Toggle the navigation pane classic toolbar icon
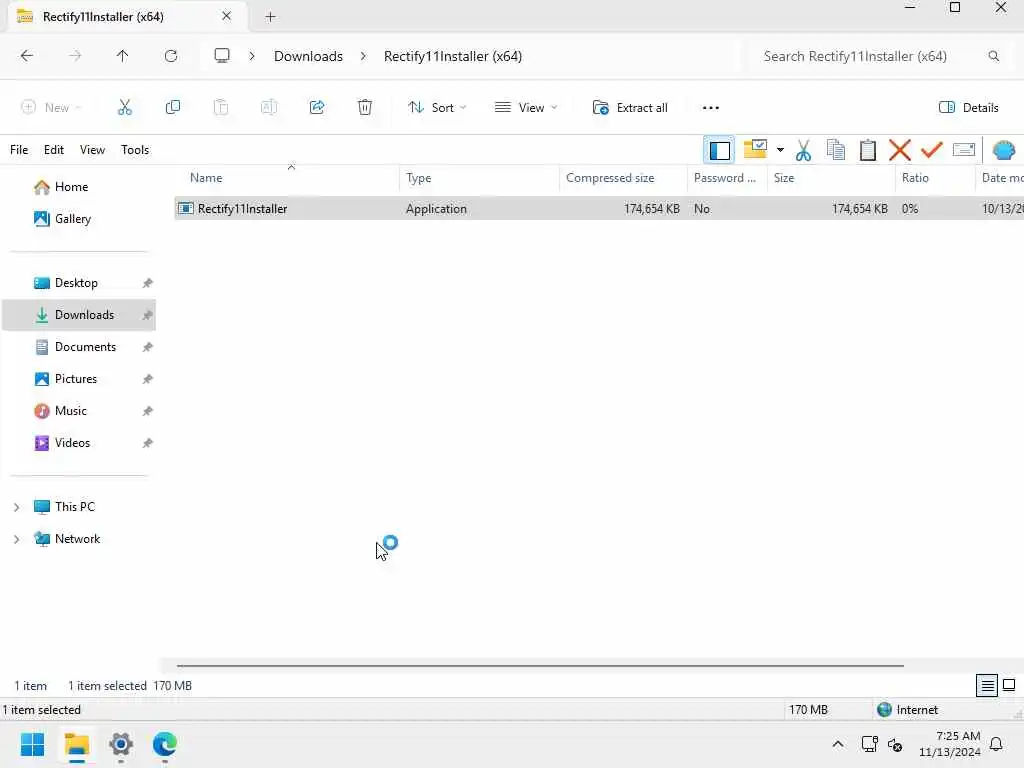 click(x=719, y=150)
